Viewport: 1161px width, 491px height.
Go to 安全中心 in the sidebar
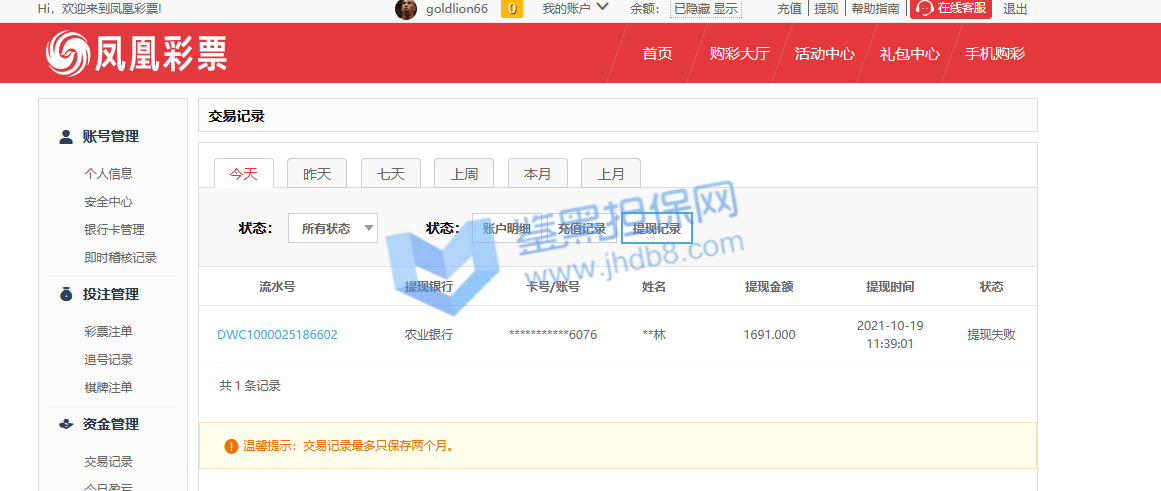pos(108,202)
